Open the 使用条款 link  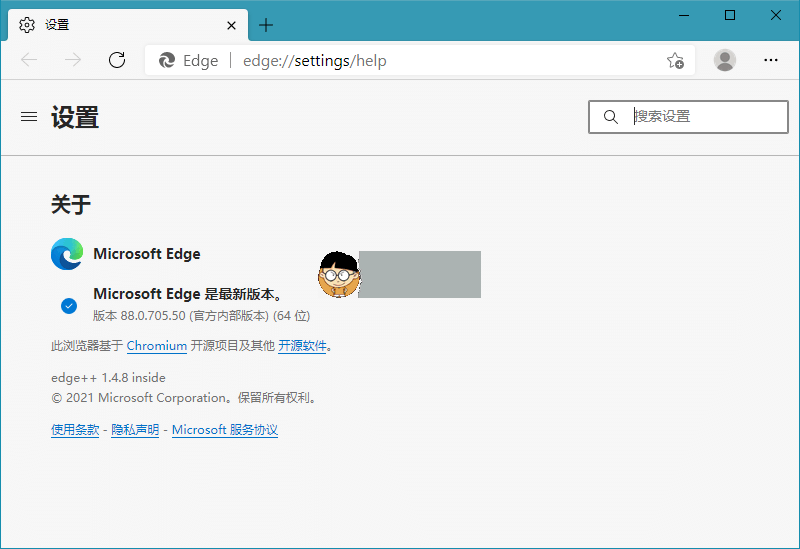75,430
